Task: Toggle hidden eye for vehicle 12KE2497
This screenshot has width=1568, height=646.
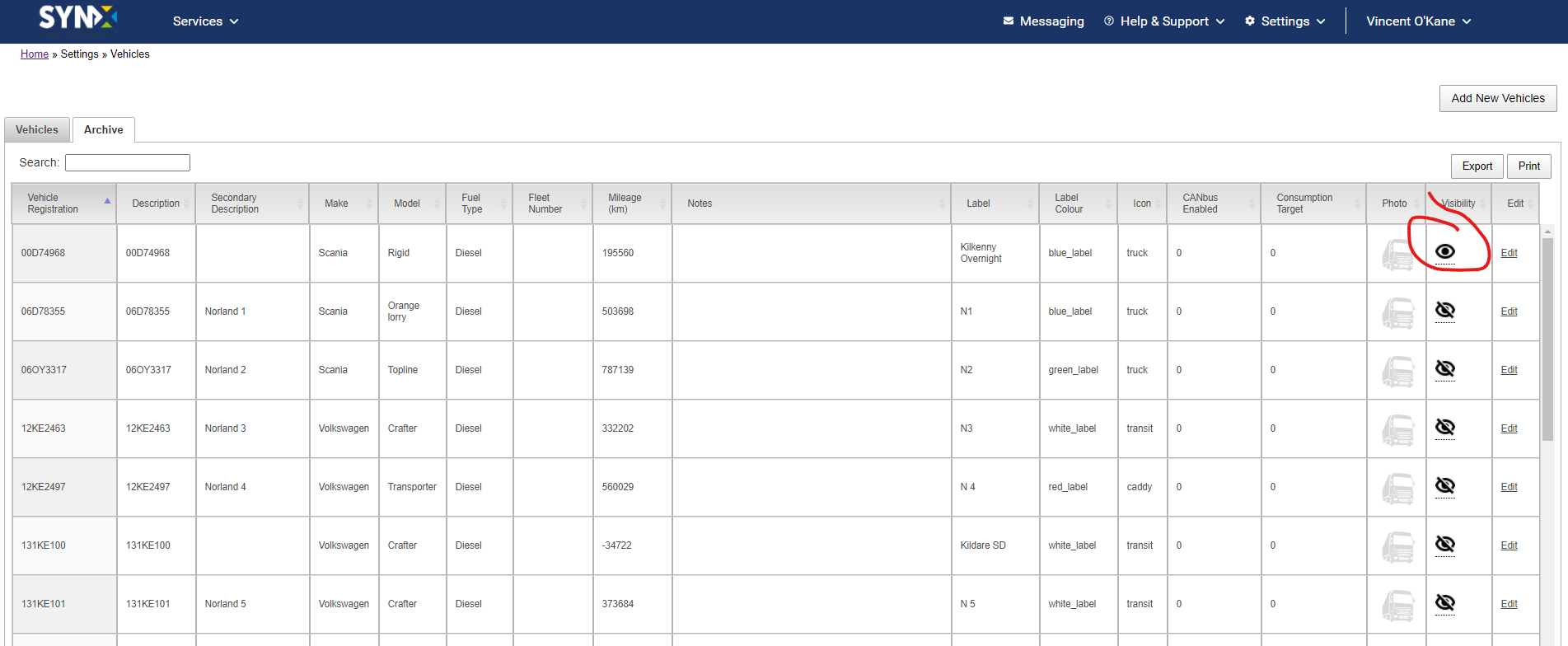Action: 1445,485
